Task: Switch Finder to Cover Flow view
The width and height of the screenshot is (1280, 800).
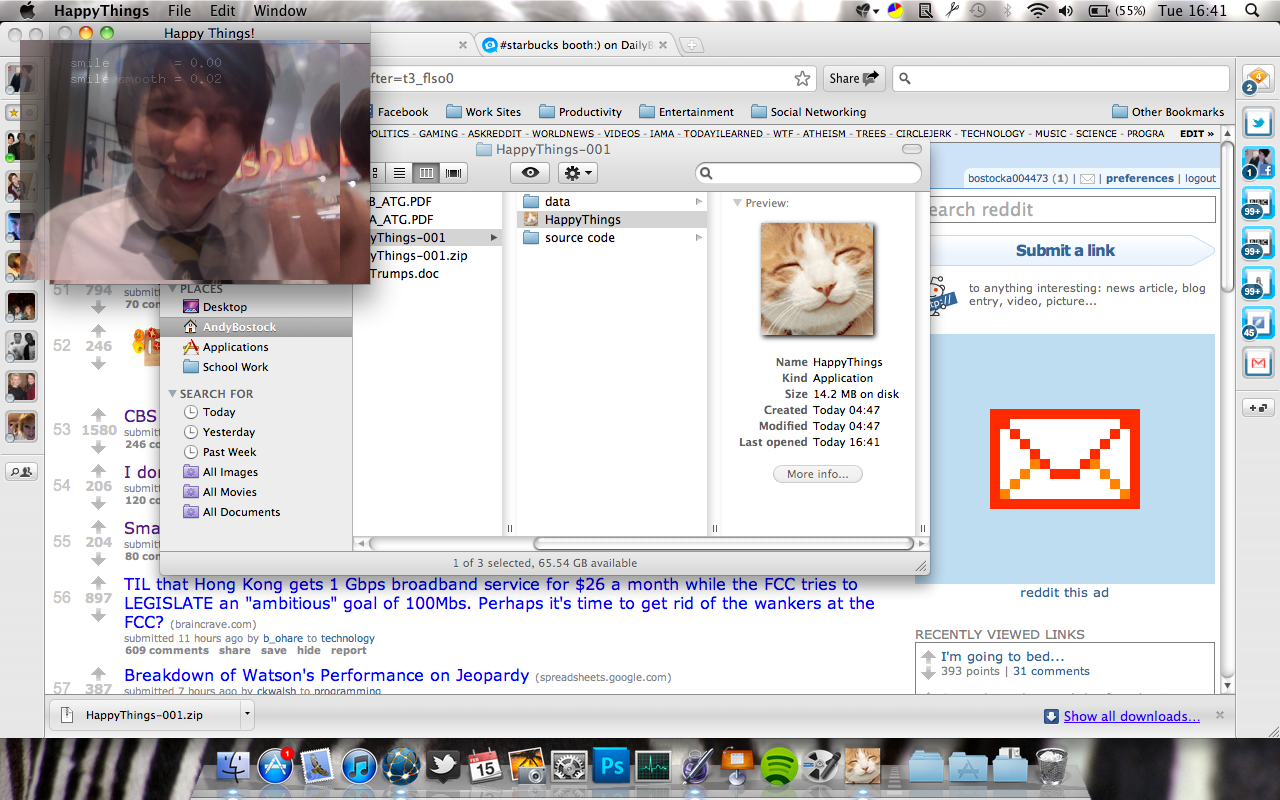Action: (x=454, y=173)
